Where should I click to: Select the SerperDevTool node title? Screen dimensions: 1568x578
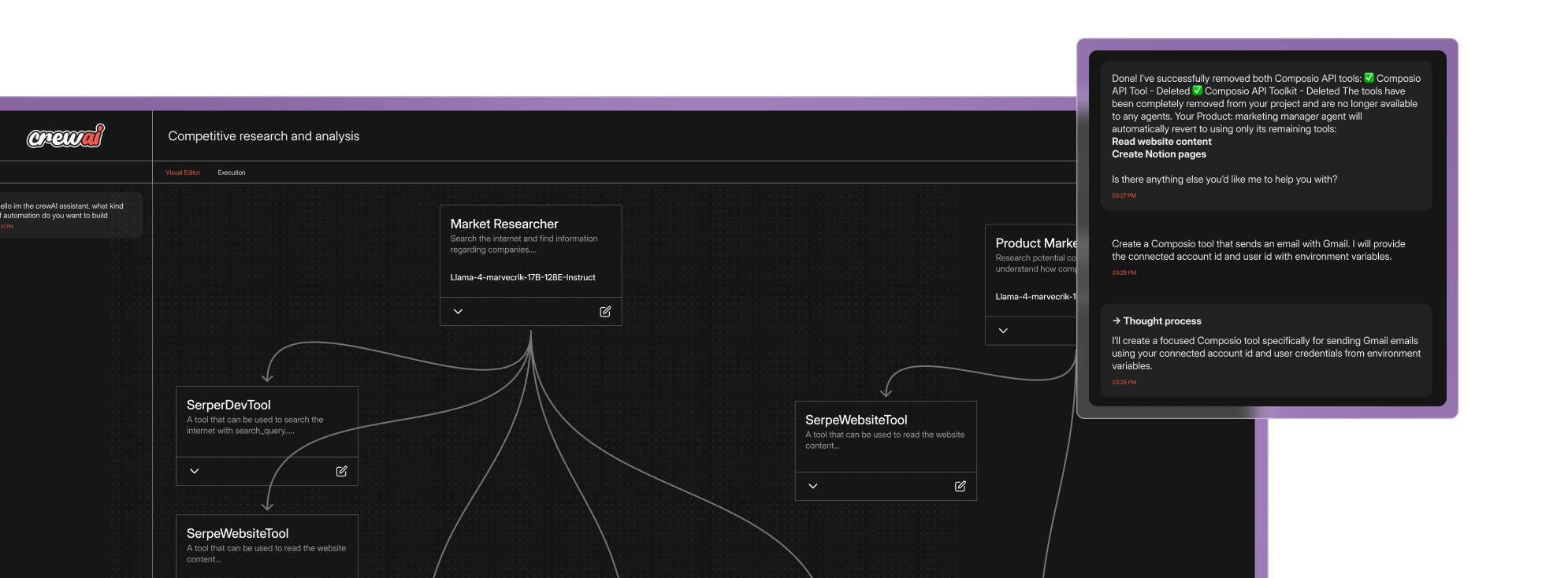coord(229,405)
